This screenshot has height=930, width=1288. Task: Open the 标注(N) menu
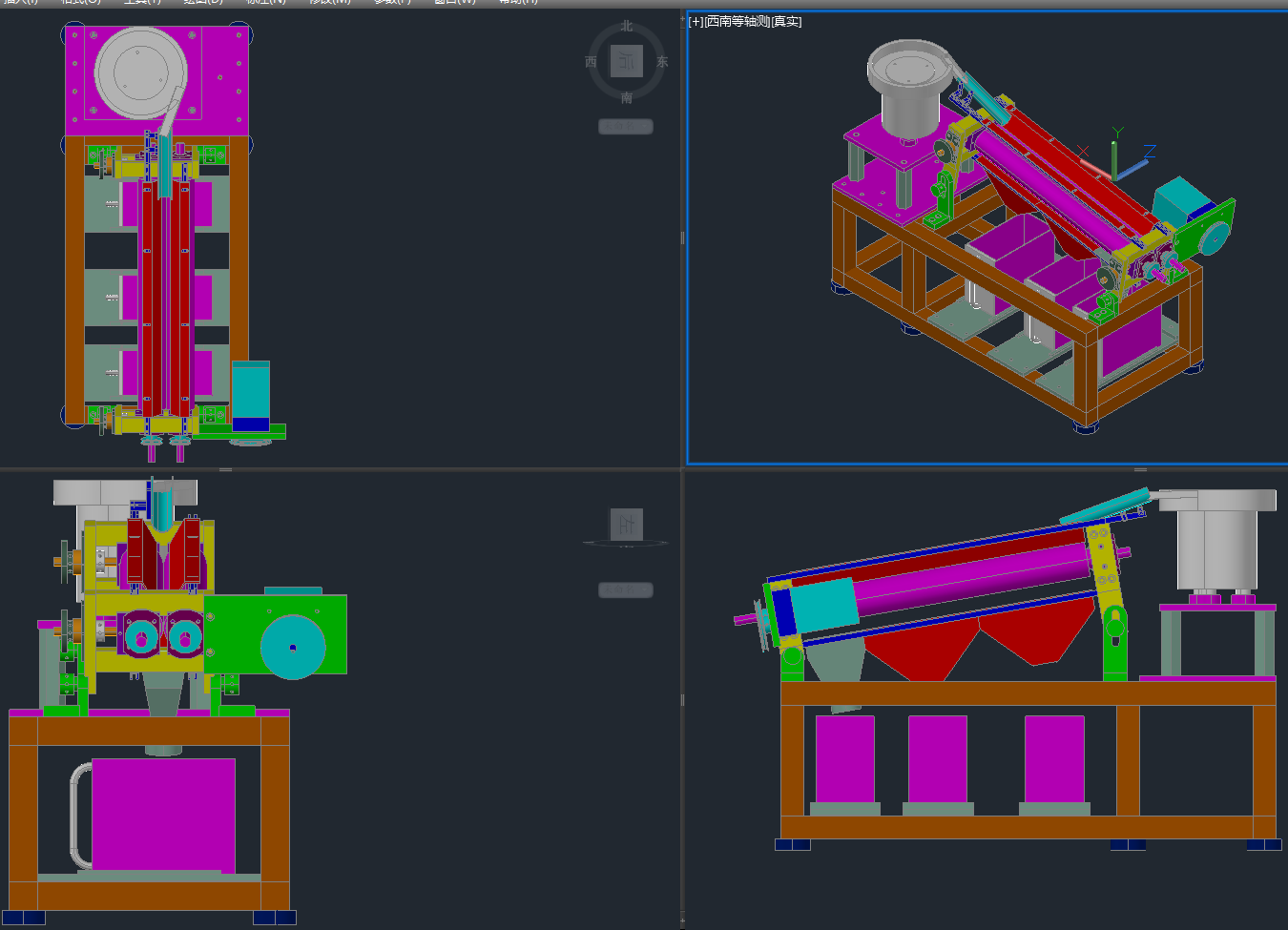click(x=266, y=2)
